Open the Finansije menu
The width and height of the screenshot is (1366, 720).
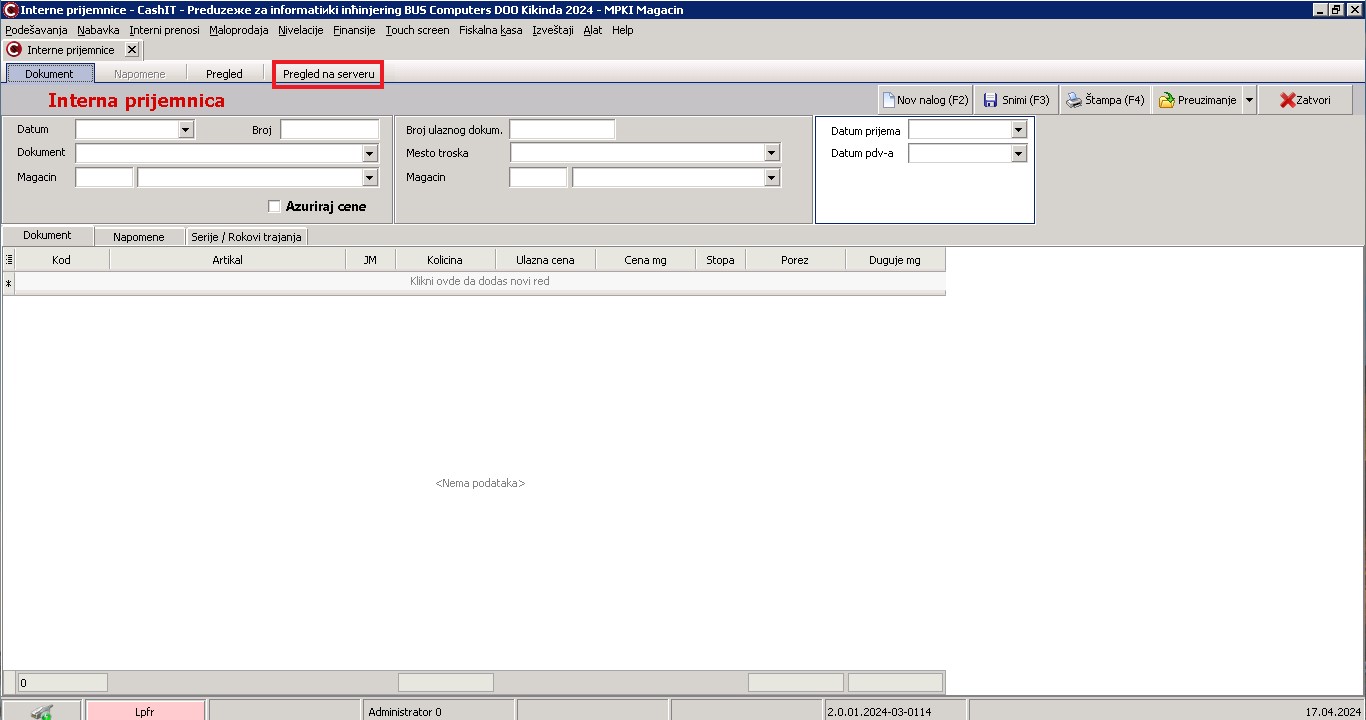coord(354,30)
